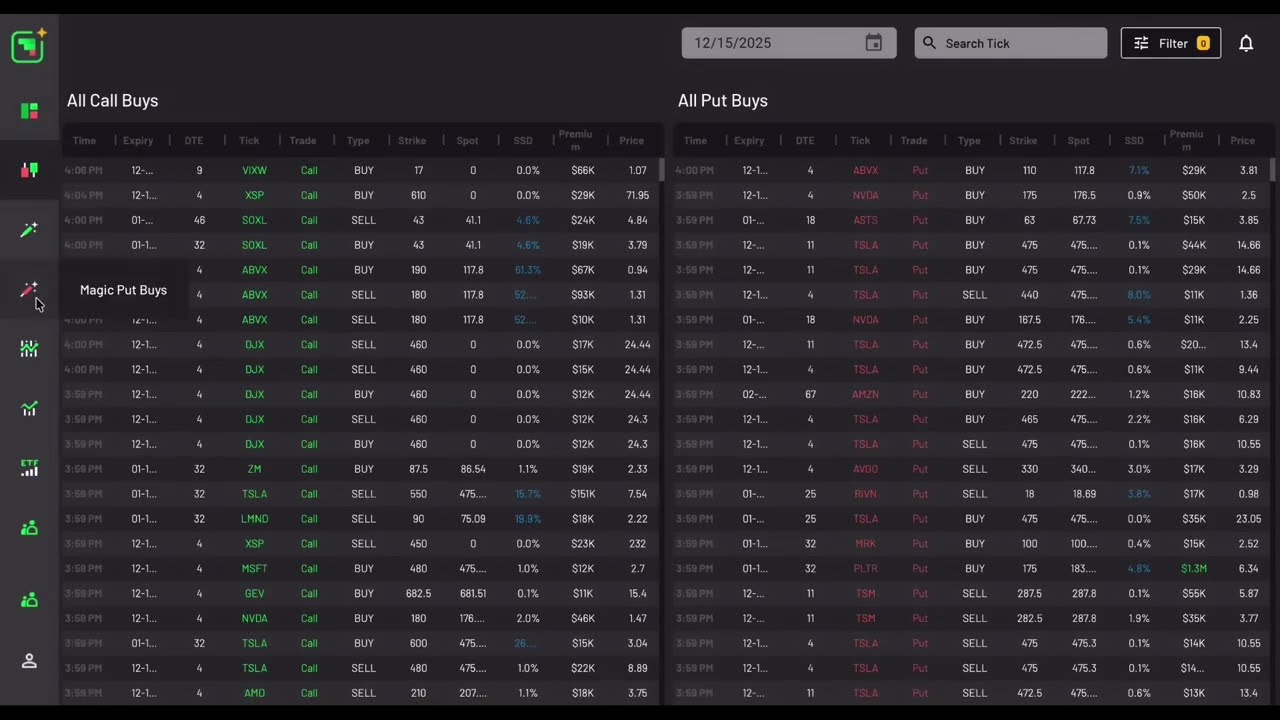The width and height of the screenshot is (1280, 720).
Task: Open the calendar date picker icon
Action: coord(874,43)
